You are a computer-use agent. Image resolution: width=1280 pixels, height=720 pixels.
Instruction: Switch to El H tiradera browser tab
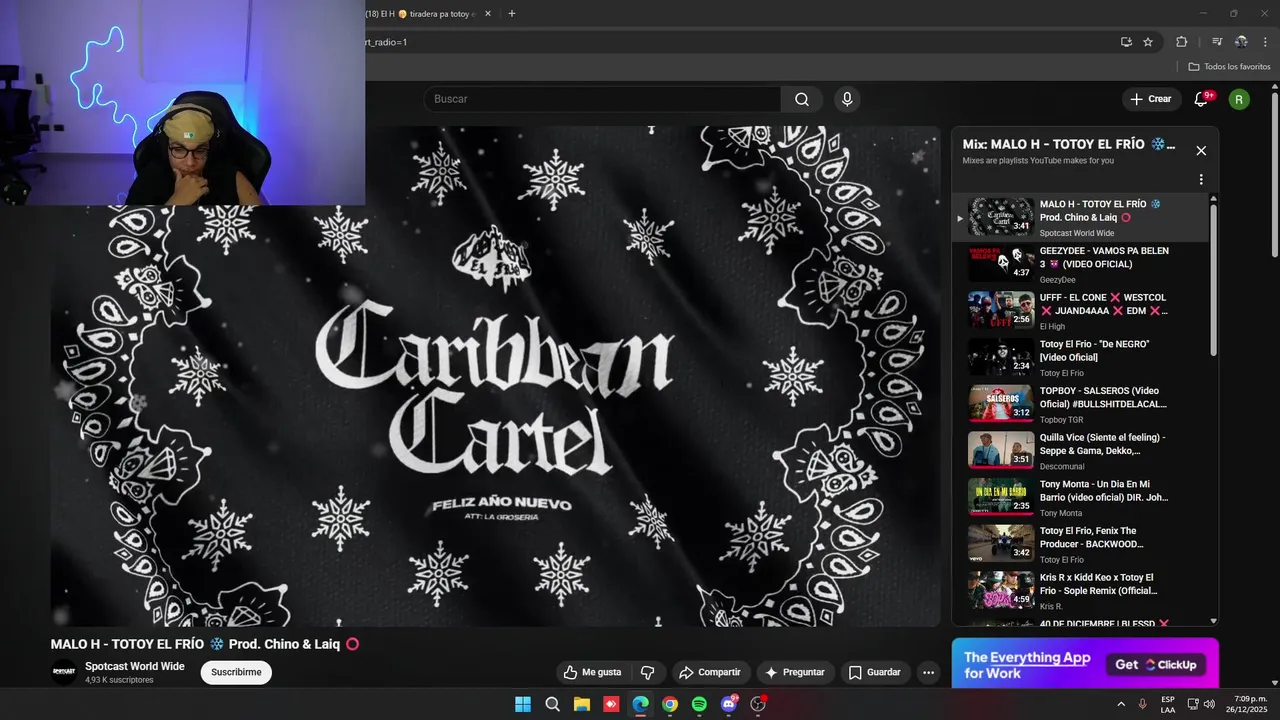[x=420, y=14]
